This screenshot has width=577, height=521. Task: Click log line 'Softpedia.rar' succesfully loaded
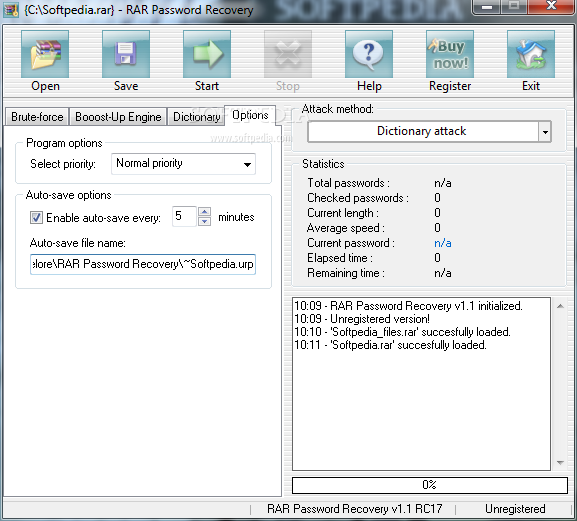[390, 345]
